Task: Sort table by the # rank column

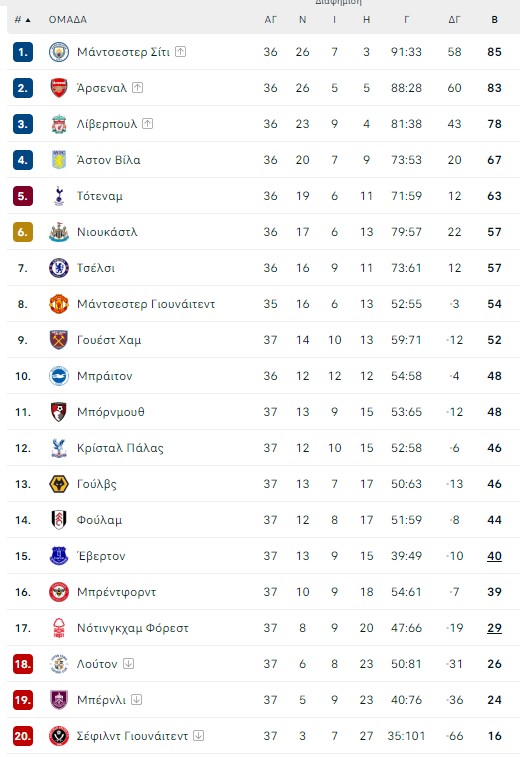Action: (x=22, y=20)
